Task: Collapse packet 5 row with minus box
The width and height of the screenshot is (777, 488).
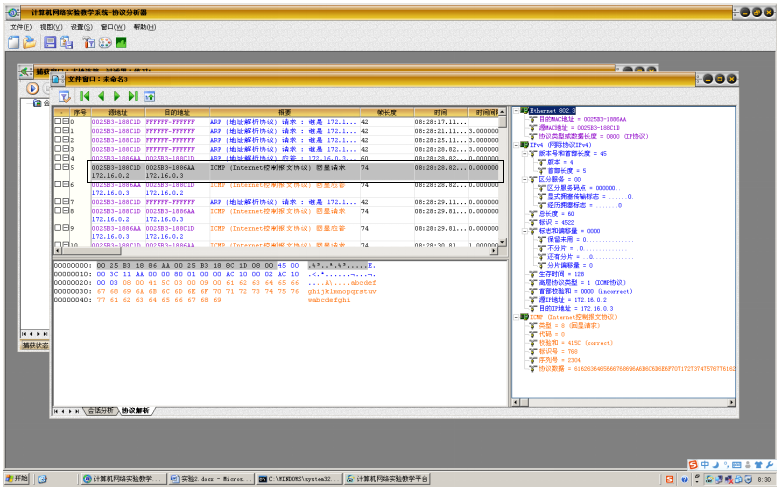Action: tap(65, 167)
